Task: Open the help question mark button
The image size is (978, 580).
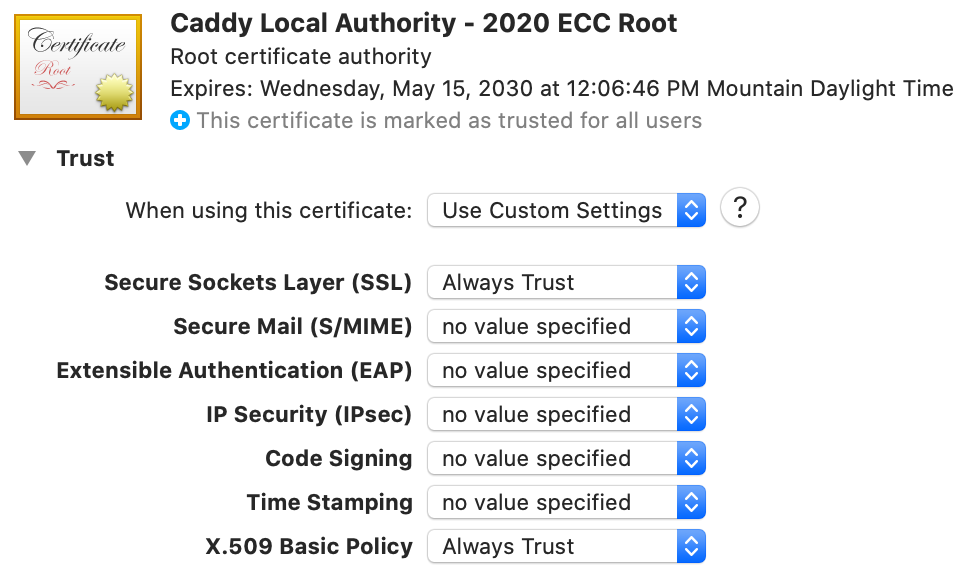Action: (x=739, y=207)
